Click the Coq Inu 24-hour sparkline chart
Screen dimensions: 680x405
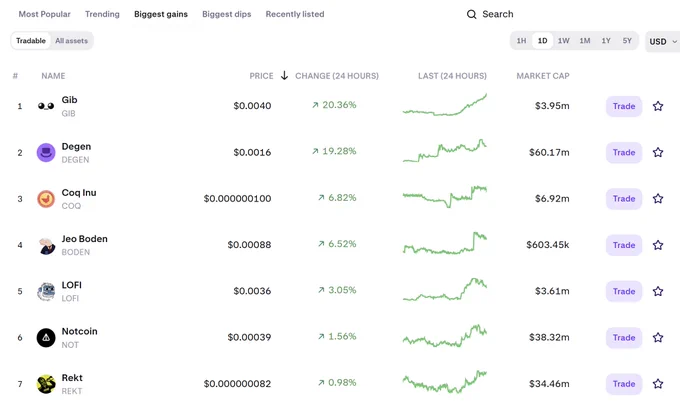[x=445, y=197]
